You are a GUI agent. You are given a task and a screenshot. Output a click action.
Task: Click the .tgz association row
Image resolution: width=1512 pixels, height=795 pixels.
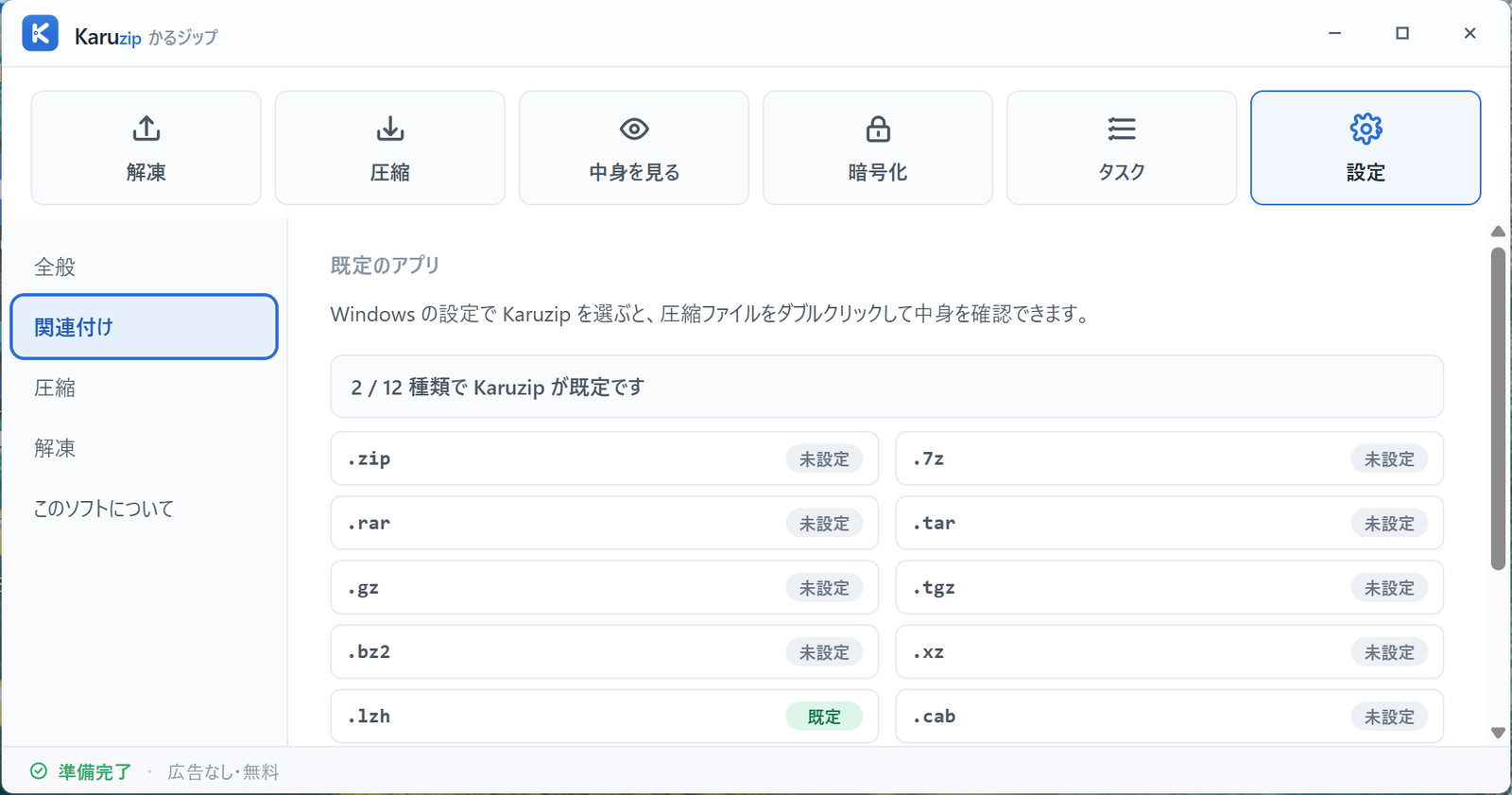pyautogui.click(x=1169, y=587)
